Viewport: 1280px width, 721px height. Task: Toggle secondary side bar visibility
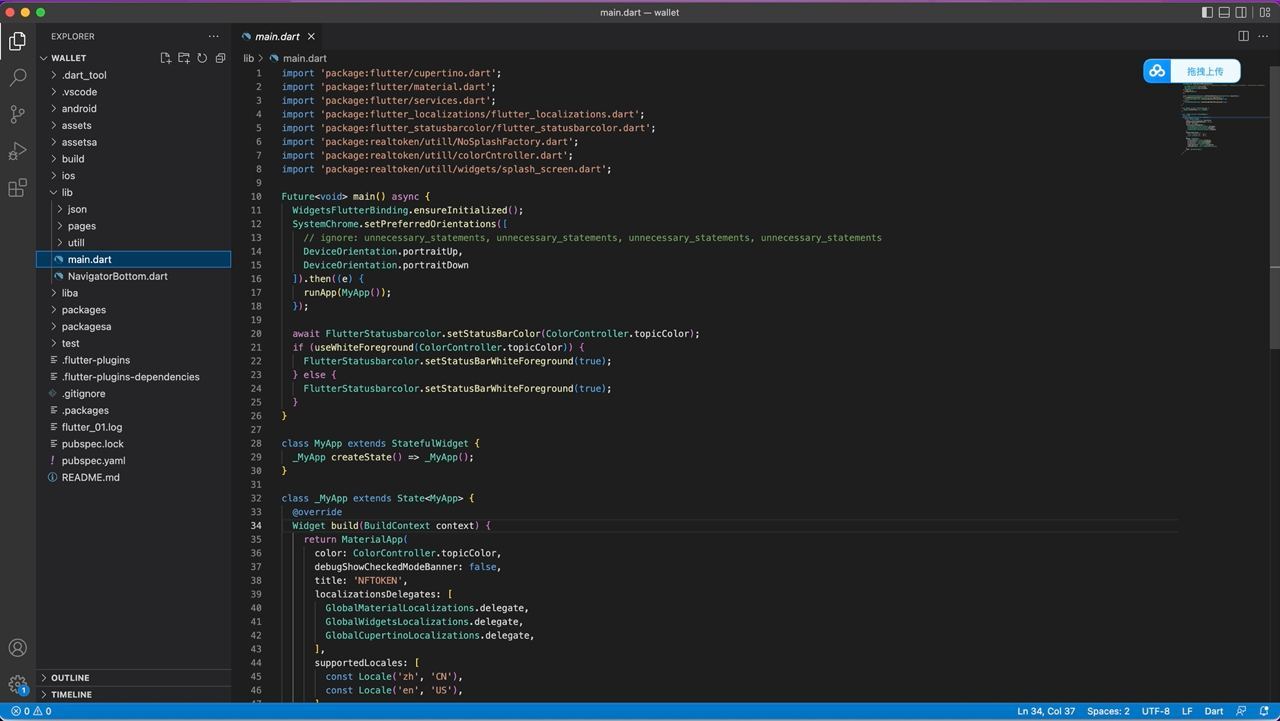1241,12
